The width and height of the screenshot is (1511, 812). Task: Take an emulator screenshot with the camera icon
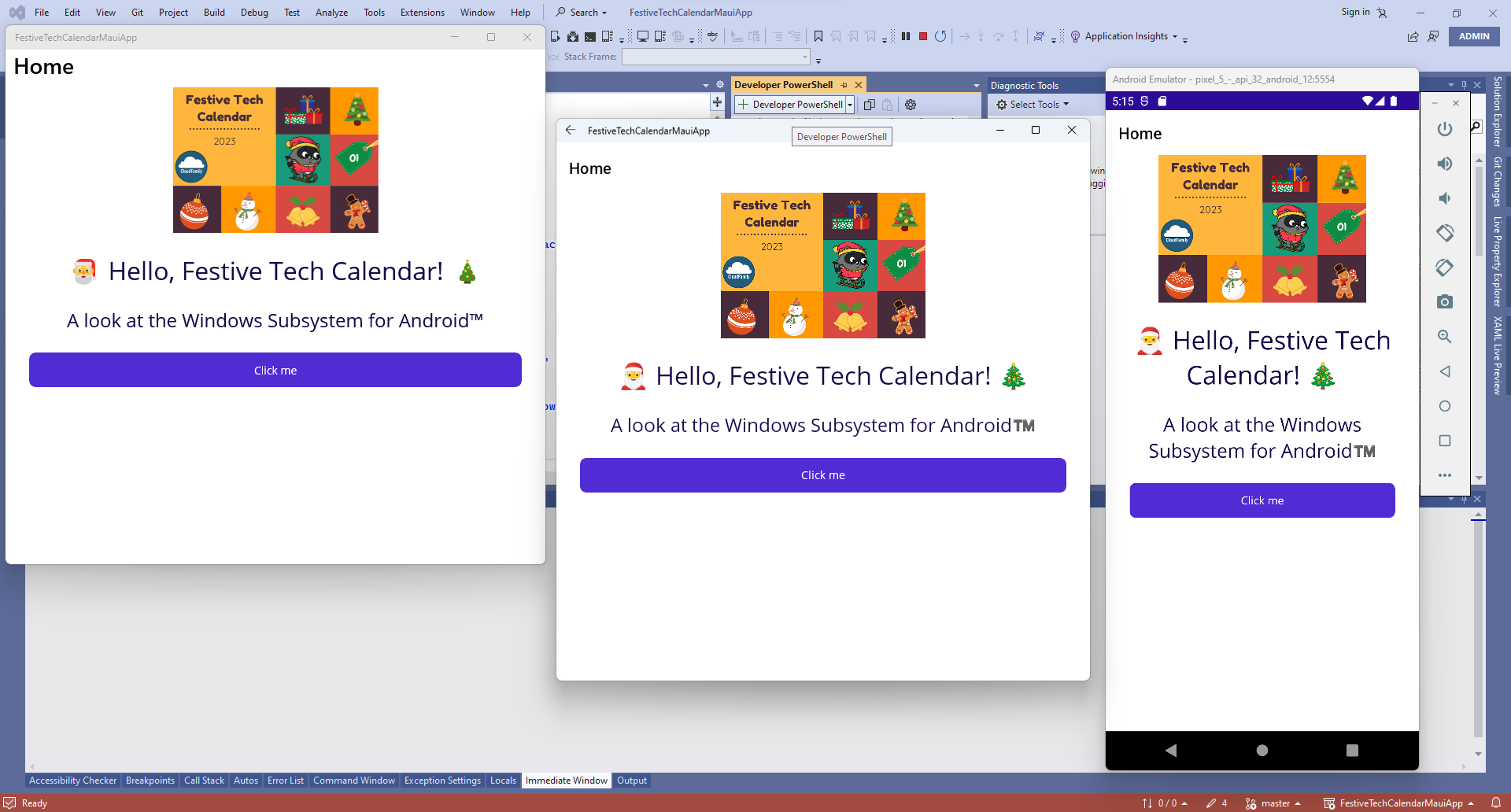(x=1445, y=302)
